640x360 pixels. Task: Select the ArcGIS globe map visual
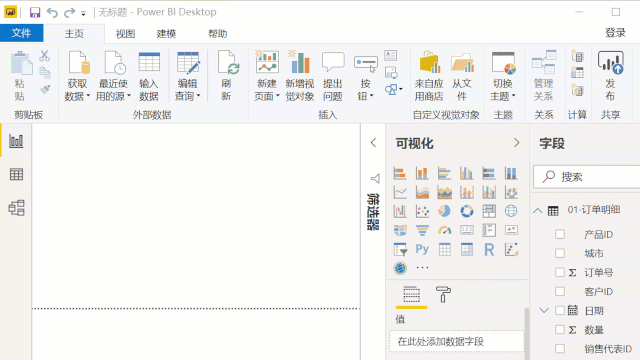pyautogui.click(x=400, y=268)
